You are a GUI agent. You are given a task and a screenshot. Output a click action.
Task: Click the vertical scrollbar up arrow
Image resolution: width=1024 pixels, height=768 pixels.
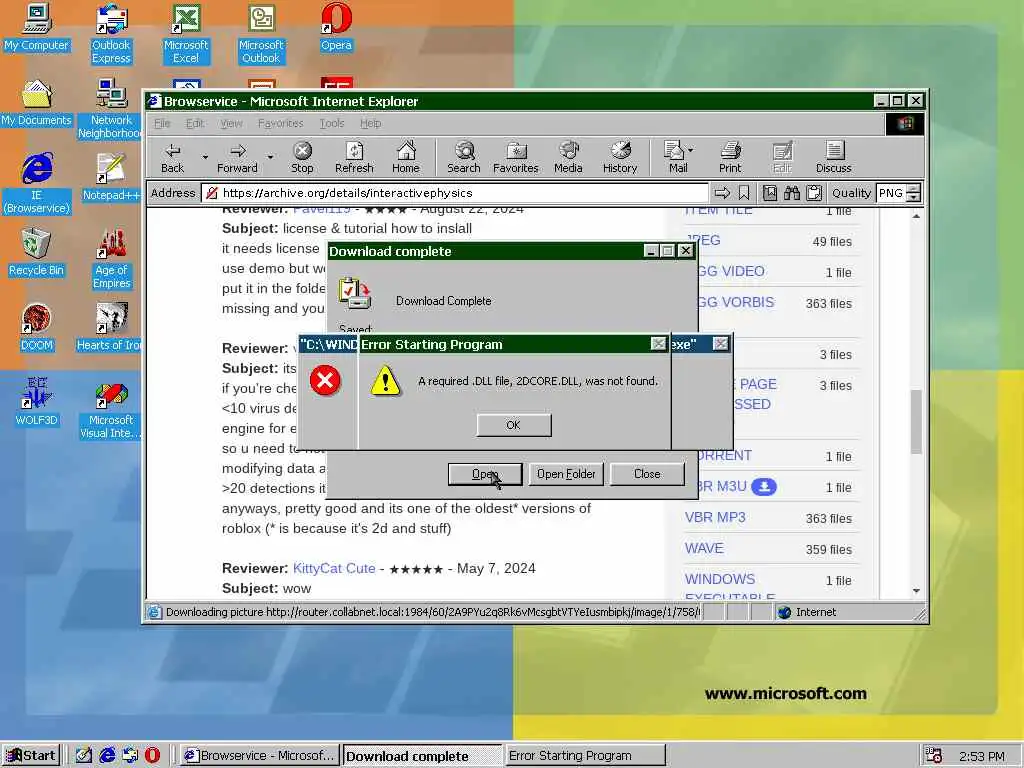coord(916,216)
